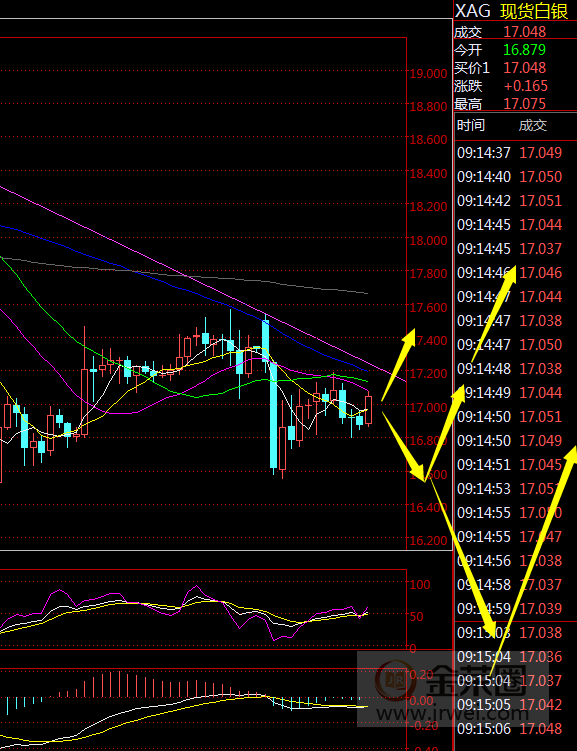The width and height of the screenshot is (577, 751).
Task: Select the 09:14:53 tick time
Action: point(484,489)
